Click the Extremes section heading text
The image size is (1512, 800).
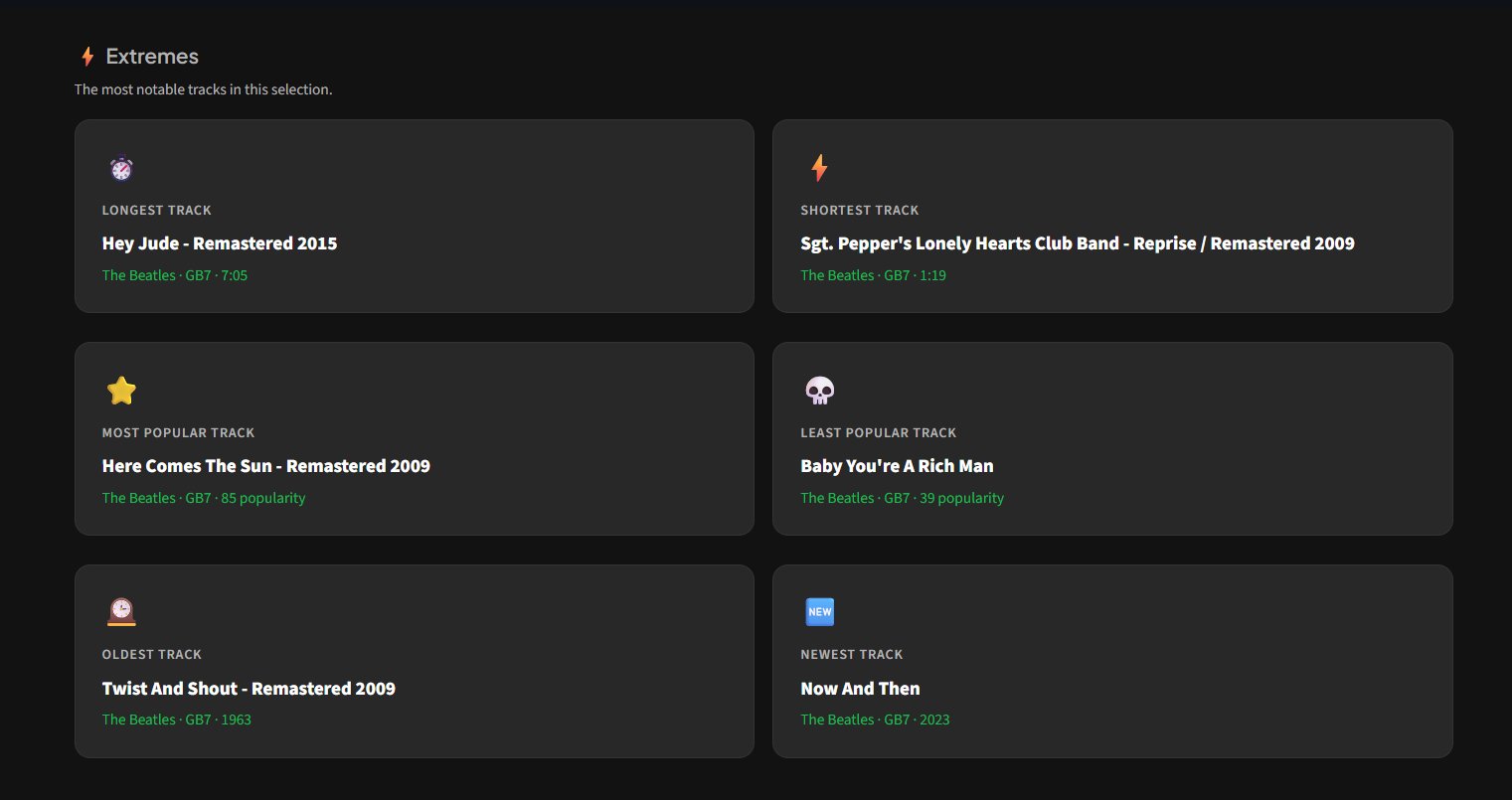152,57
